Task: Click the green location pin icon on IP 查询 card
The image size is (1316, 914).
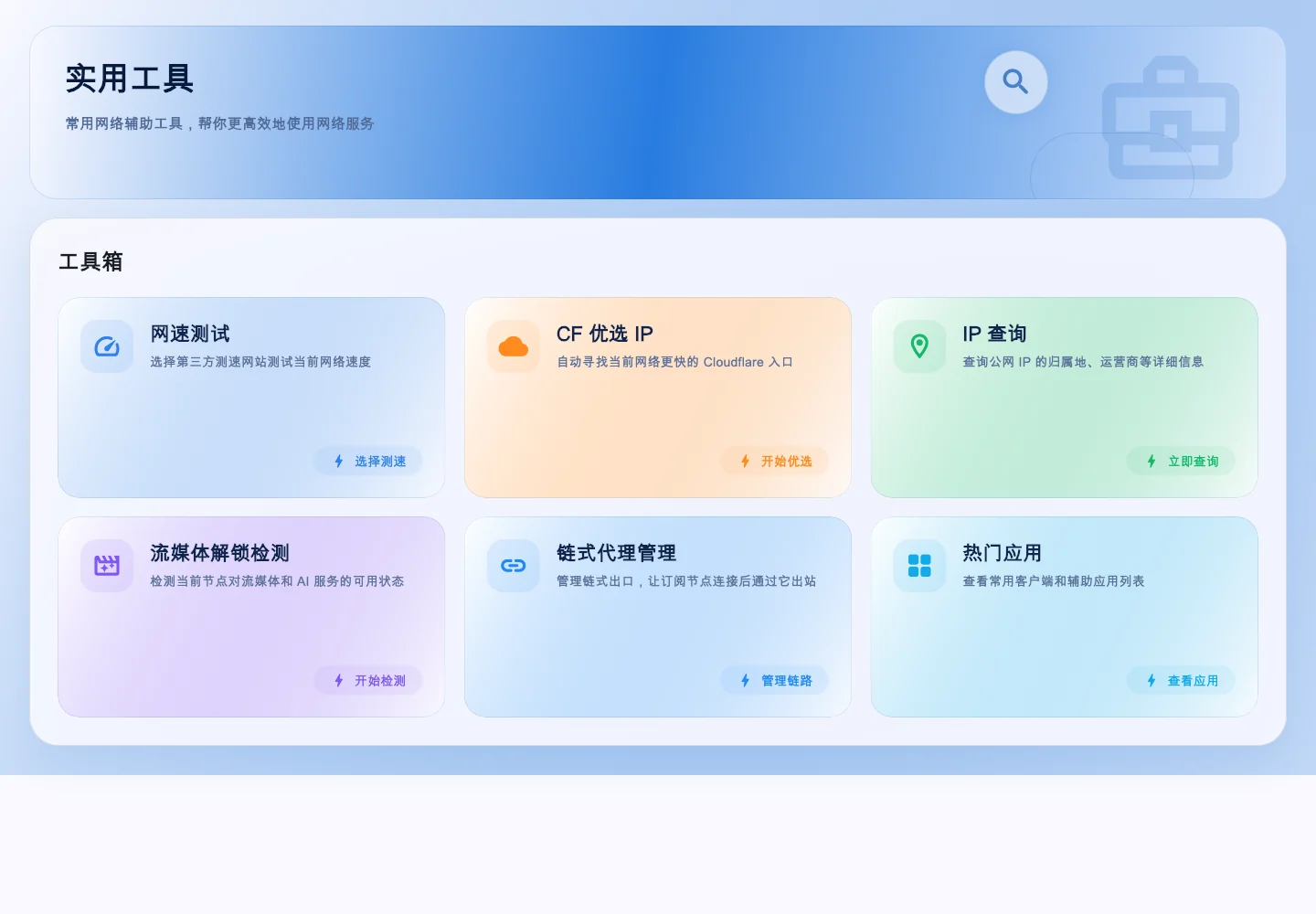Action: click(919, 346)
